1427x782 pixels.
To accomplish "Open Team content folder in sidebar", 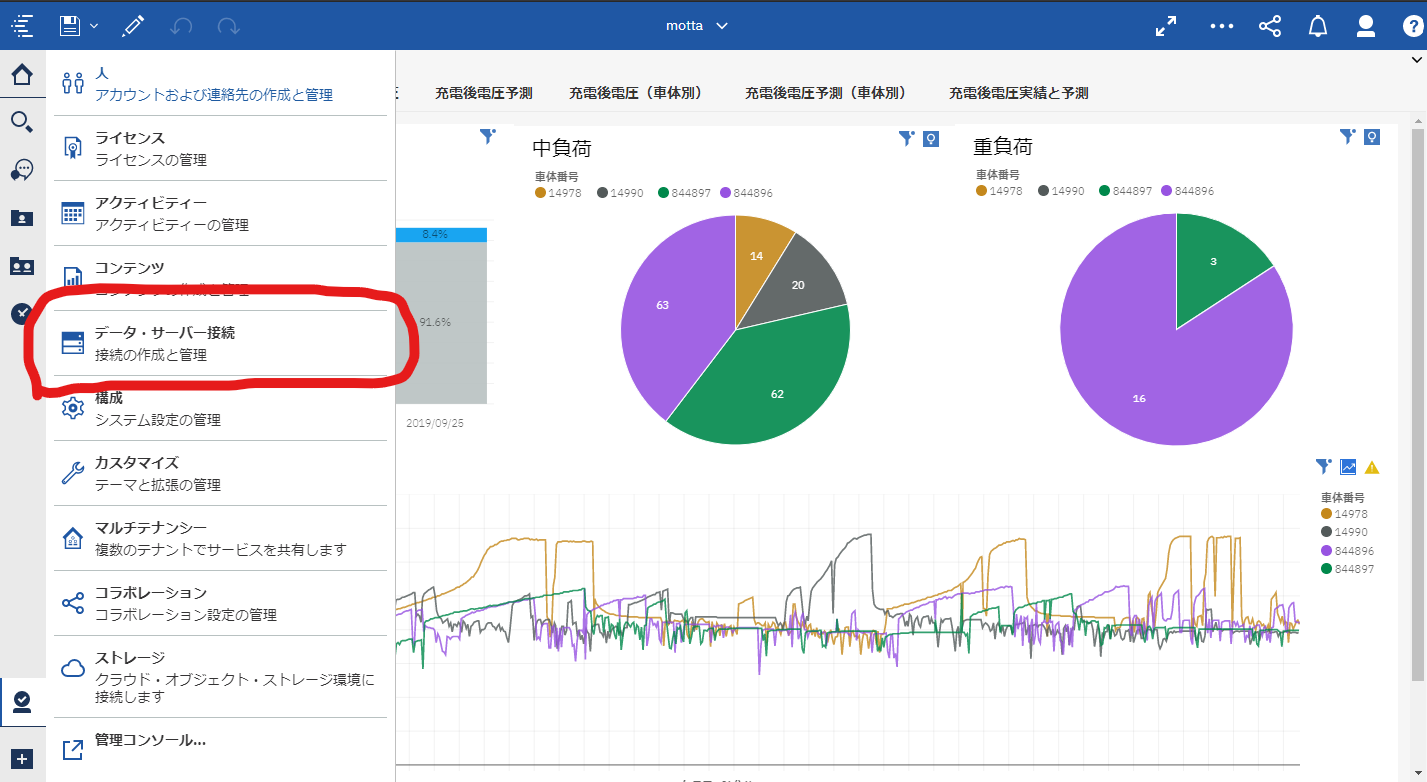I will point(22,265).
